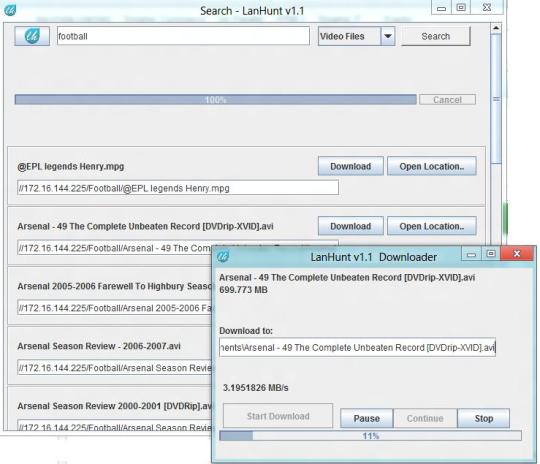Click the vertical scrollbar thumb in Search window
Image resolution: width=540 pixels, height=464 pixels.
pyautogui.click(x=496, y=98)
